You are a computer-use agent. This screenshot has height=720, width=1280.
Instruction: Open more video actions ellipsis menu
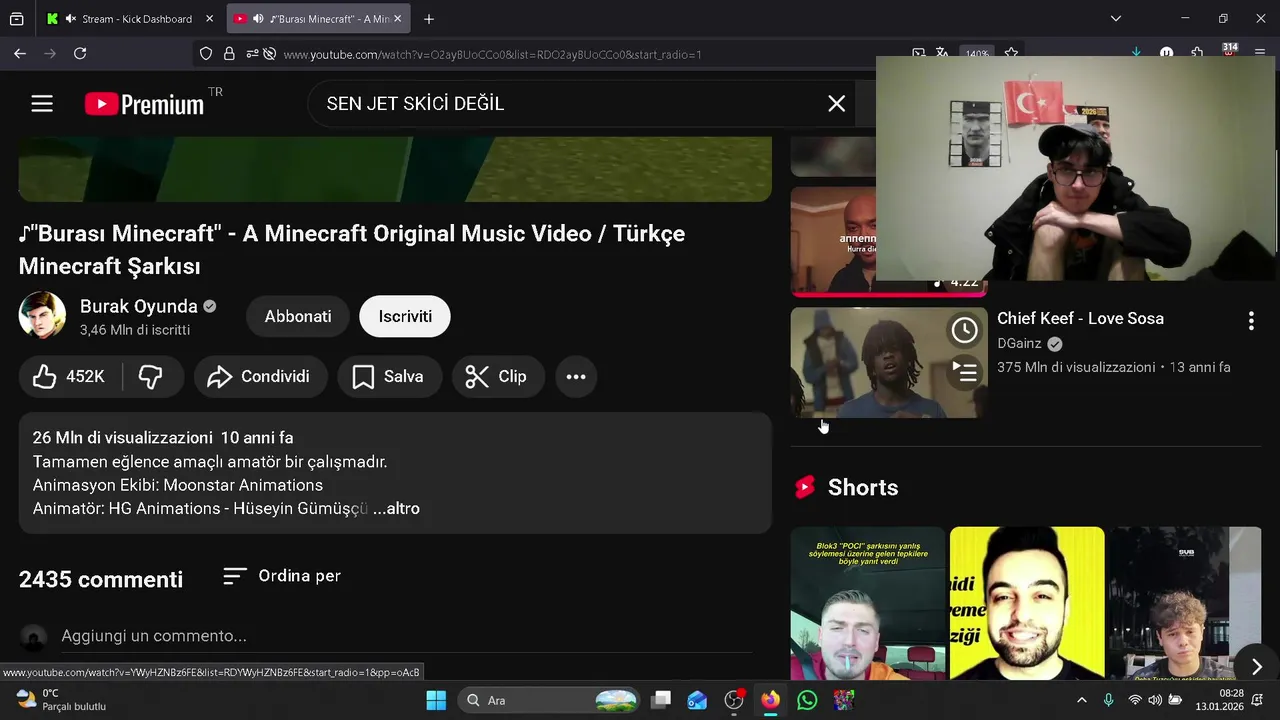click(576, 377)
